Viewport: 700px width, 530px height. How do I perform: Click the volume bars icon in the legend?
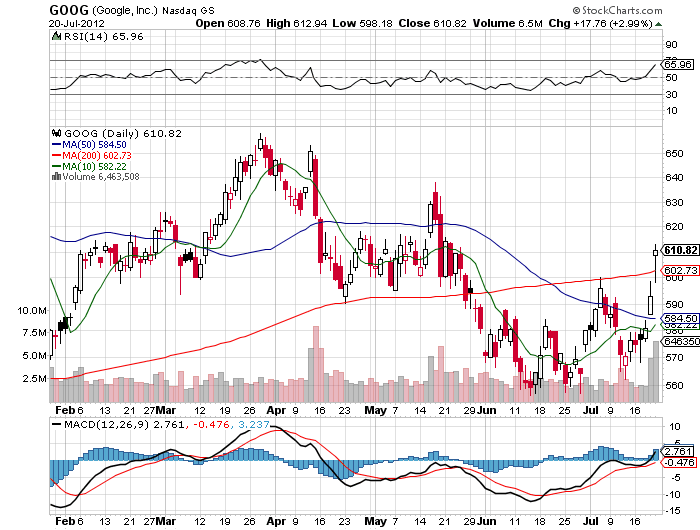click(56, 176)
